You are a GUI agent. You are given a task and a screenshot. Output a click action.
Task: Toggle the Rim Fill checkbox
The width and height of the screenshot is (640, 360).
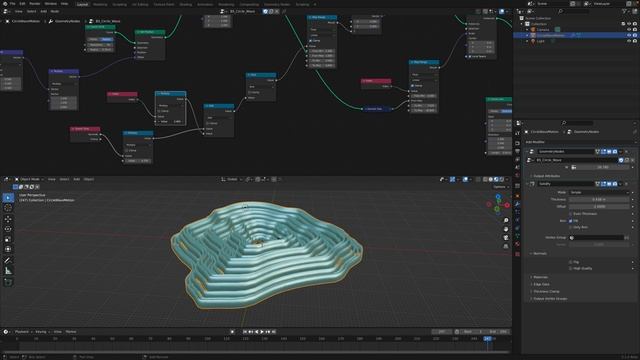coord(571,221)
